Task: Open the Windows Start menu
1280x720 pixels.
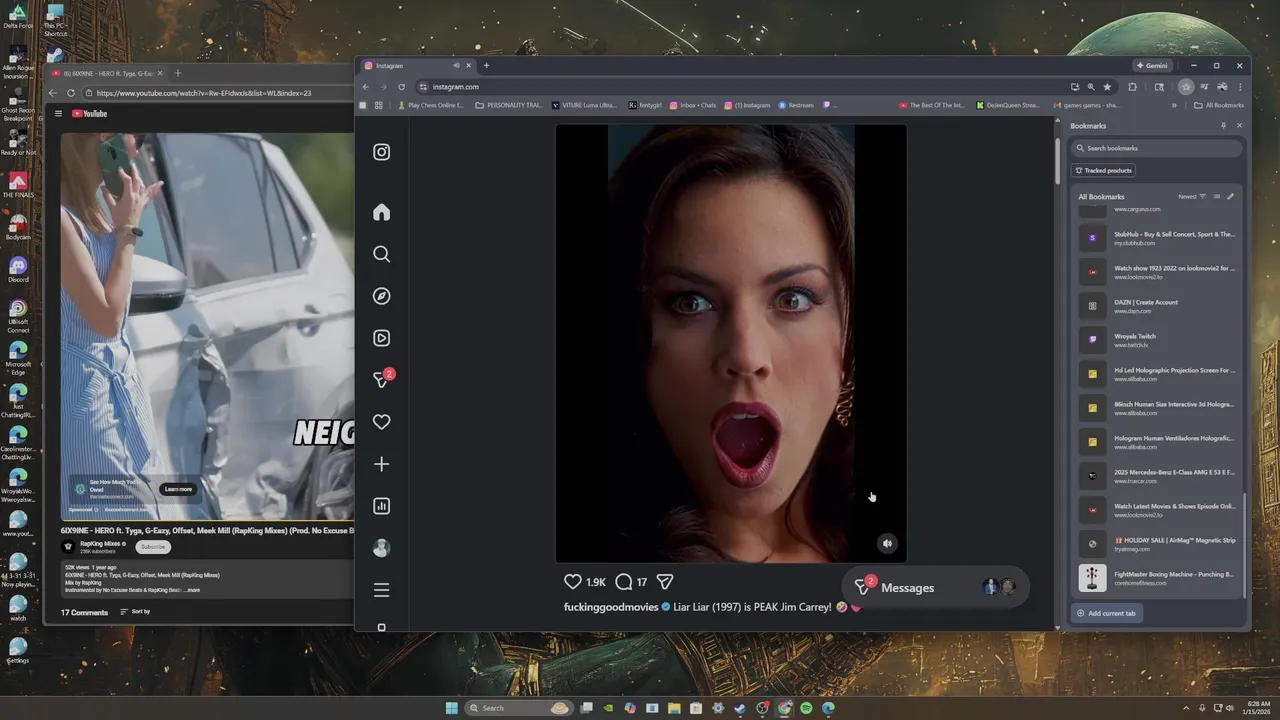Action: click(452, 708)
